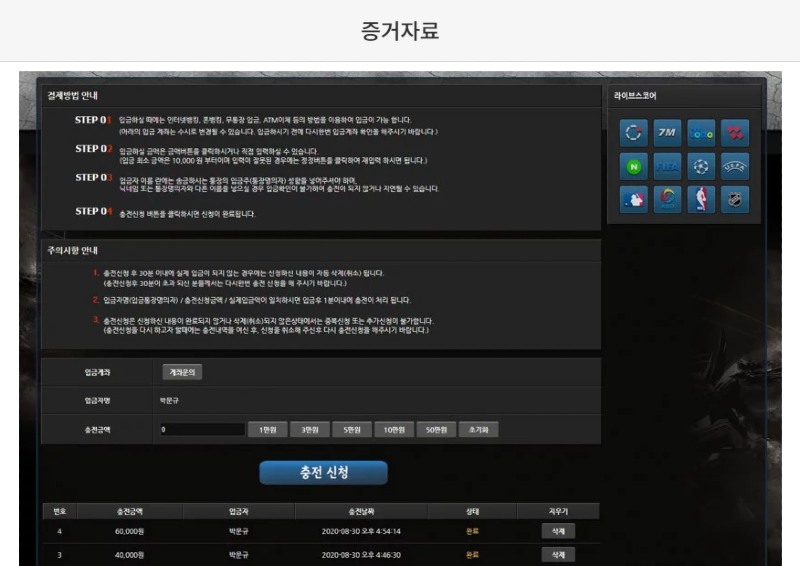The image size is (800, 566).
Task: Open the Champions League ball icon
Action: pos(701,166)
